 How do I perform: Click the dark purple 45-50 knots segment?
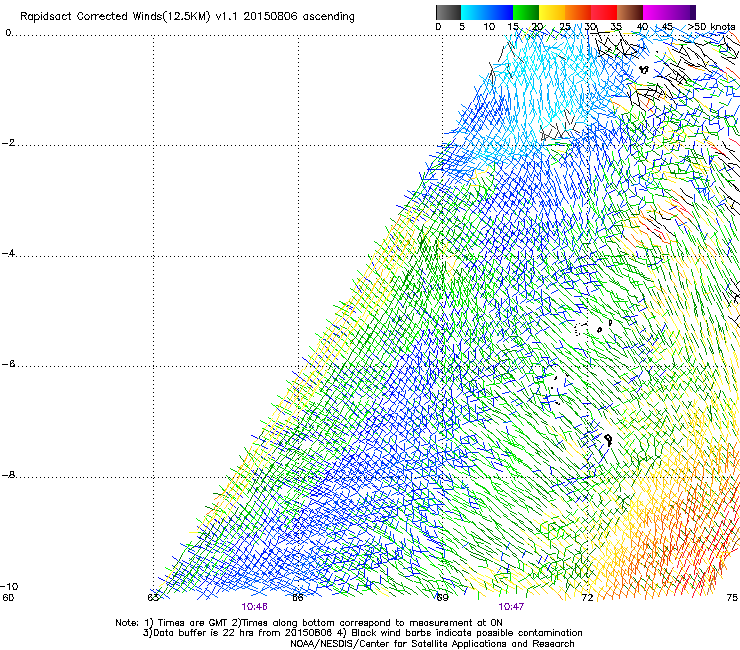(682, 12)
